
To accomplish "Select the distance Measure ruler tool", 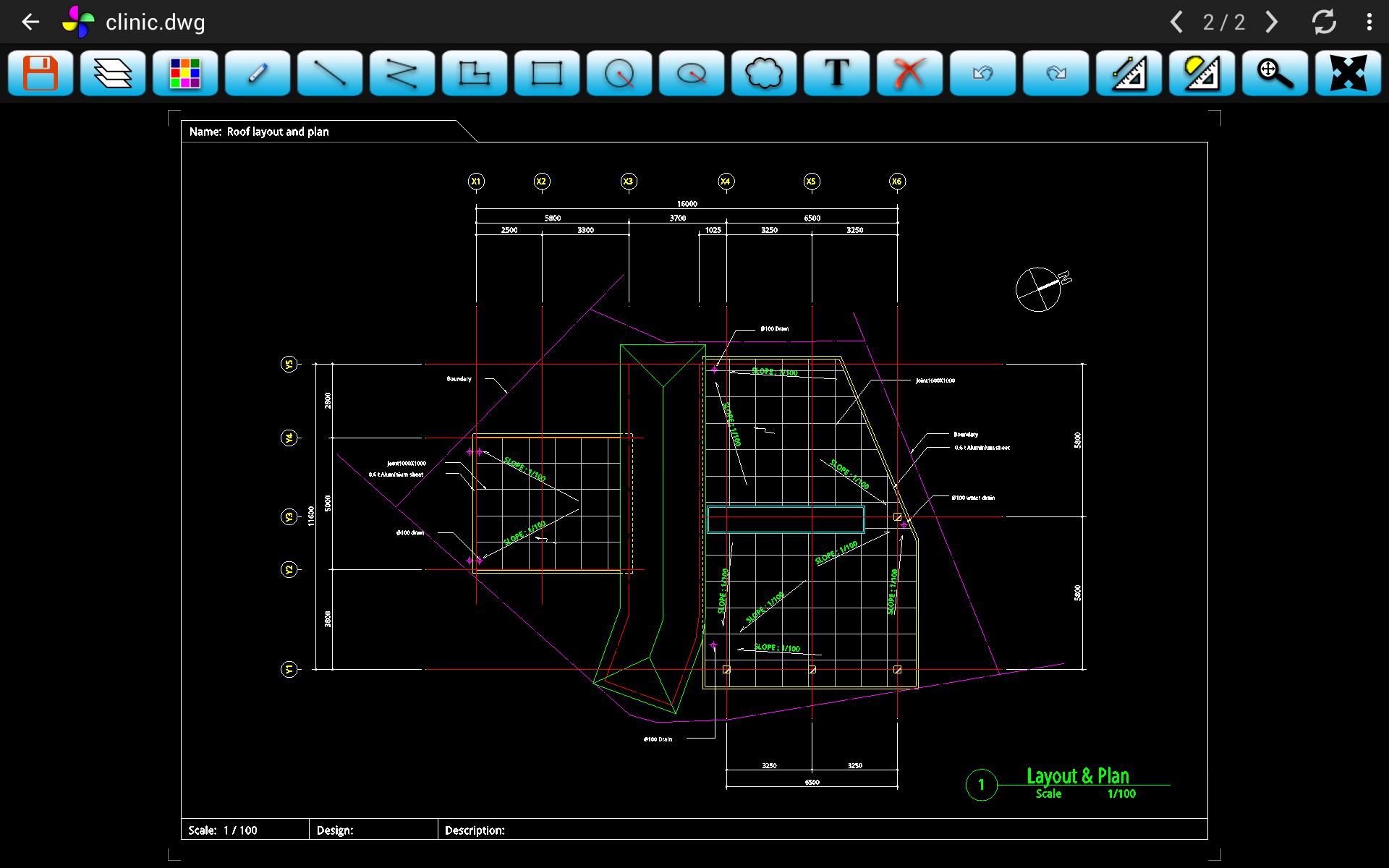I will (1129, 73).
